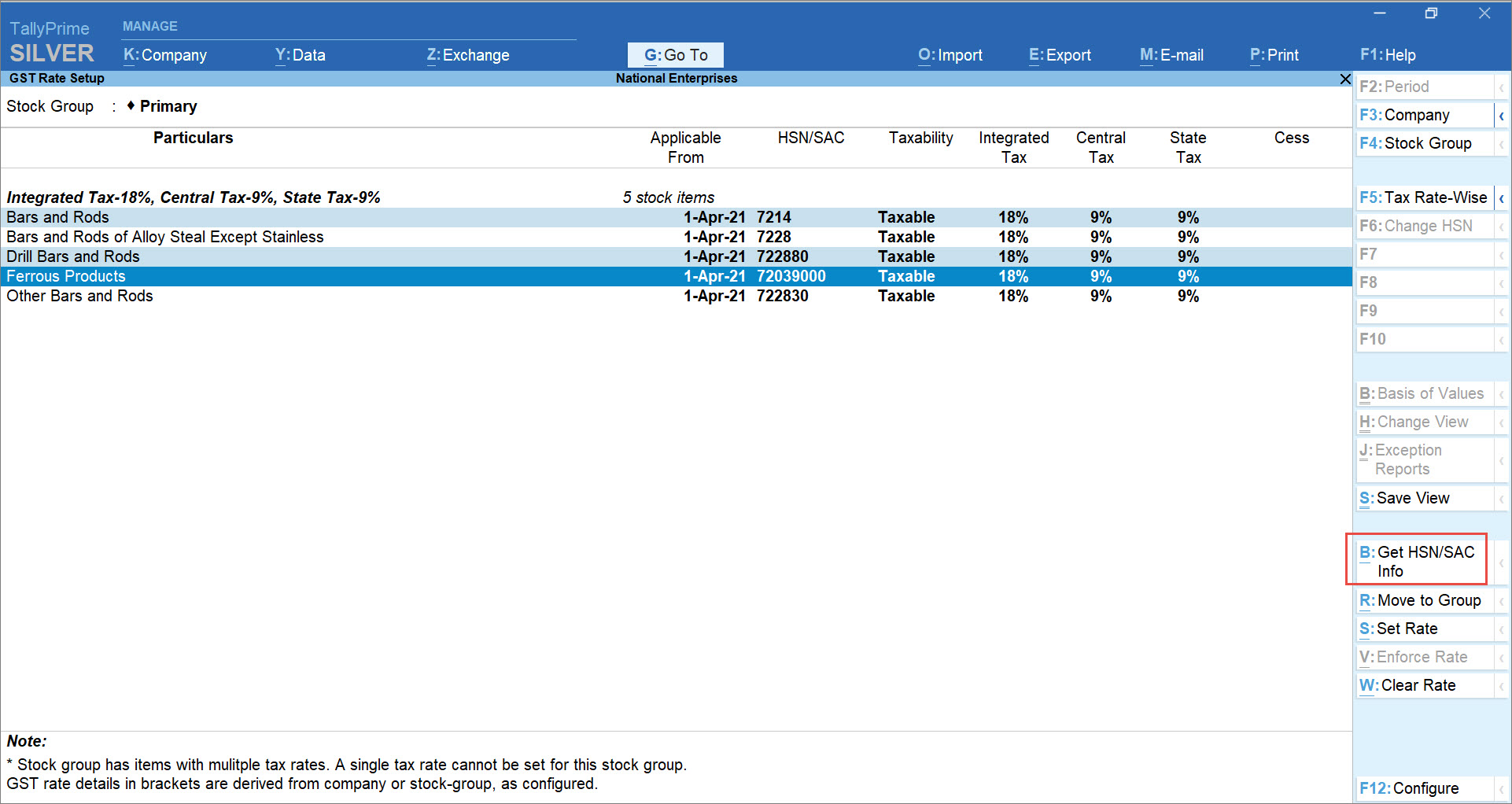Image resolution: width=1512 pixels, height=804 pixels.
Task: Expand the F4 Stock Group arrow
Action: [x=1501, y=144]
